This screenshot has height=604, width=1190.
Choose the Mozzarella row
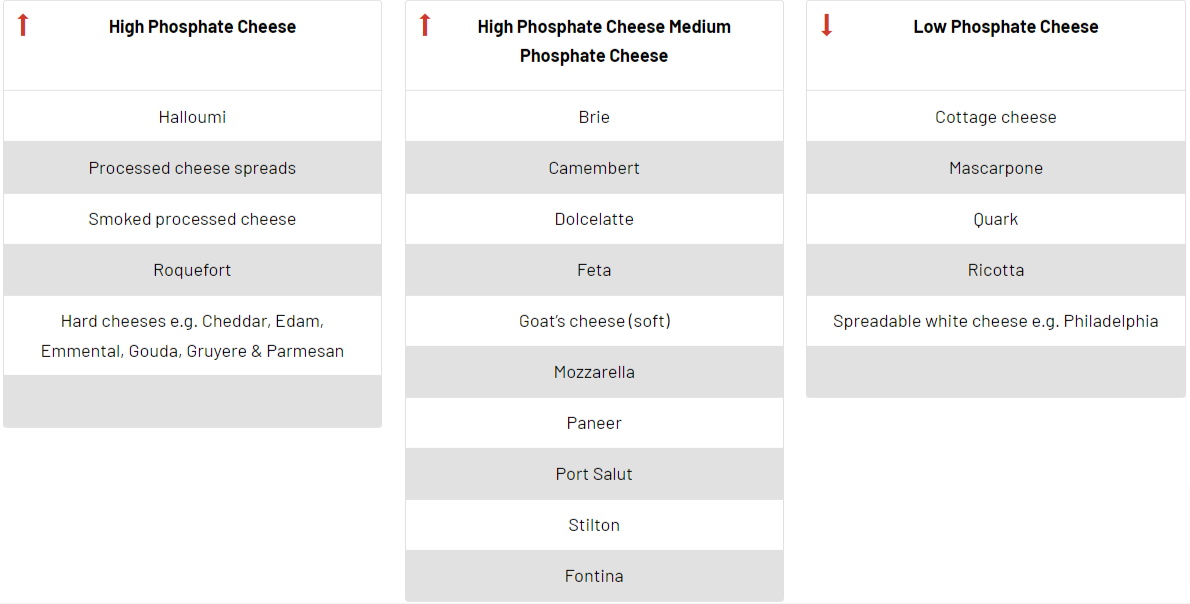coord(594,372)
